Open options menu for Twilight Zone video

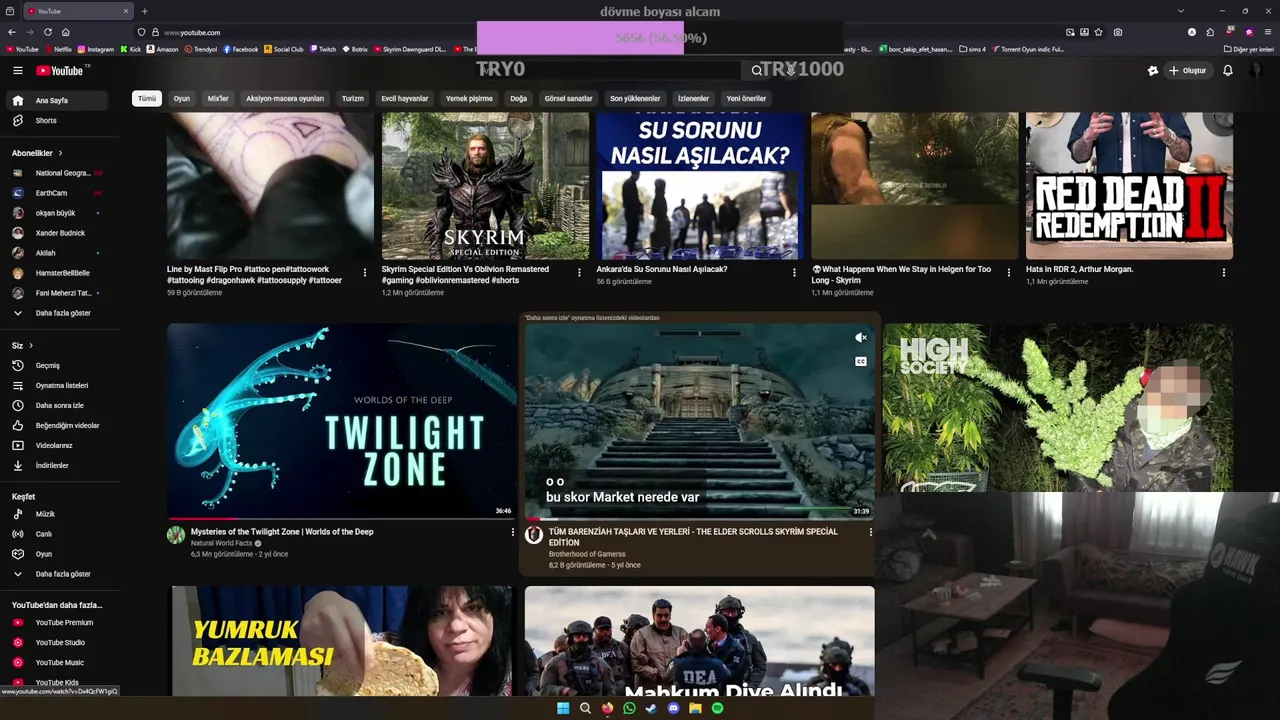pyautogui.click(x=513, y=534)
